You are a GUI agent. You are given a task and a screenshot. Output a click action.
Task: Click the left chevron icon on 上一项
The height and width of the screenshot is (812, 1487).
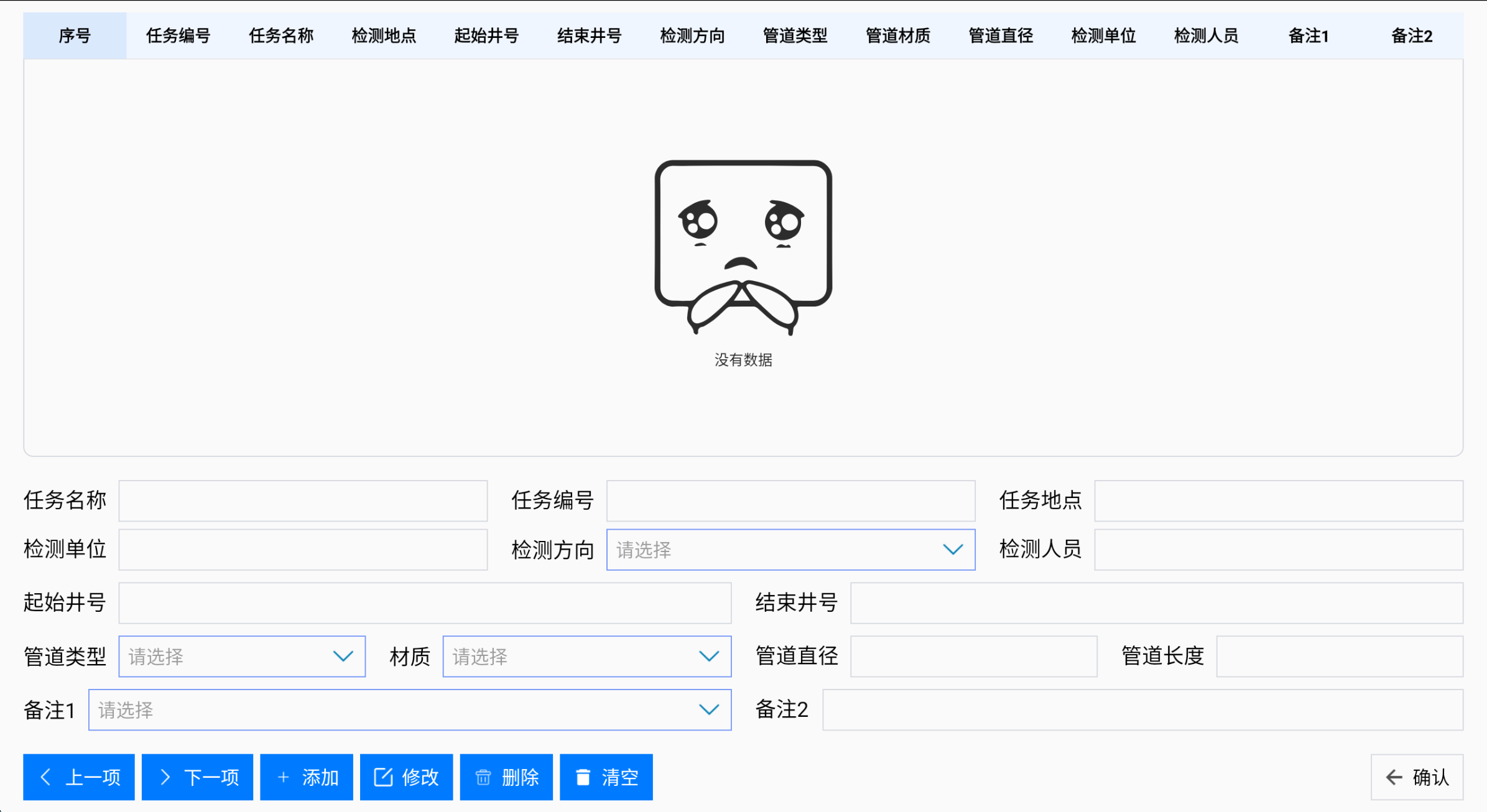[45, 777]
